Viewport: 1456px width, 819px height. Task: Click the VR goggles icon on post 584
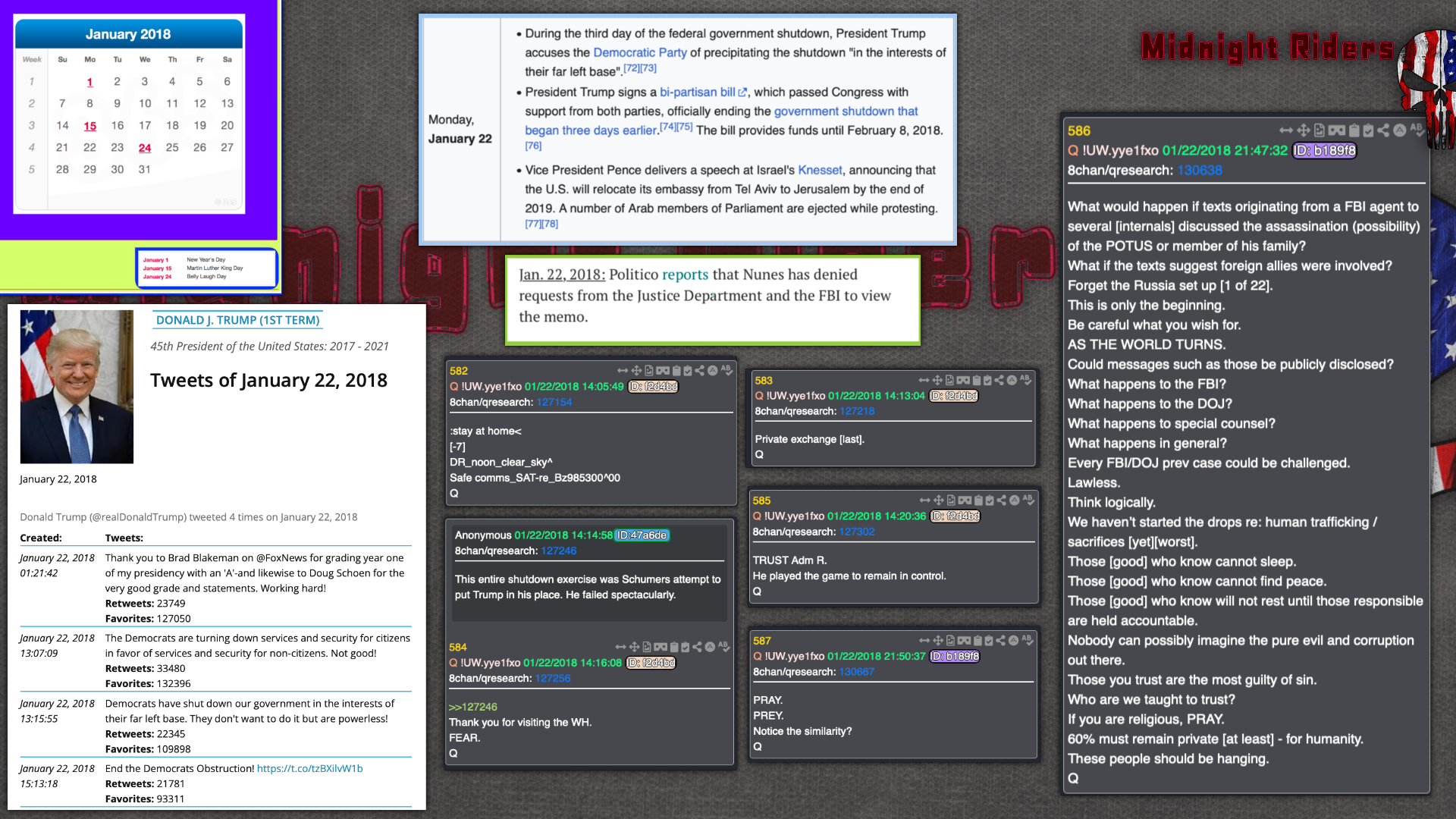(661, 647)
